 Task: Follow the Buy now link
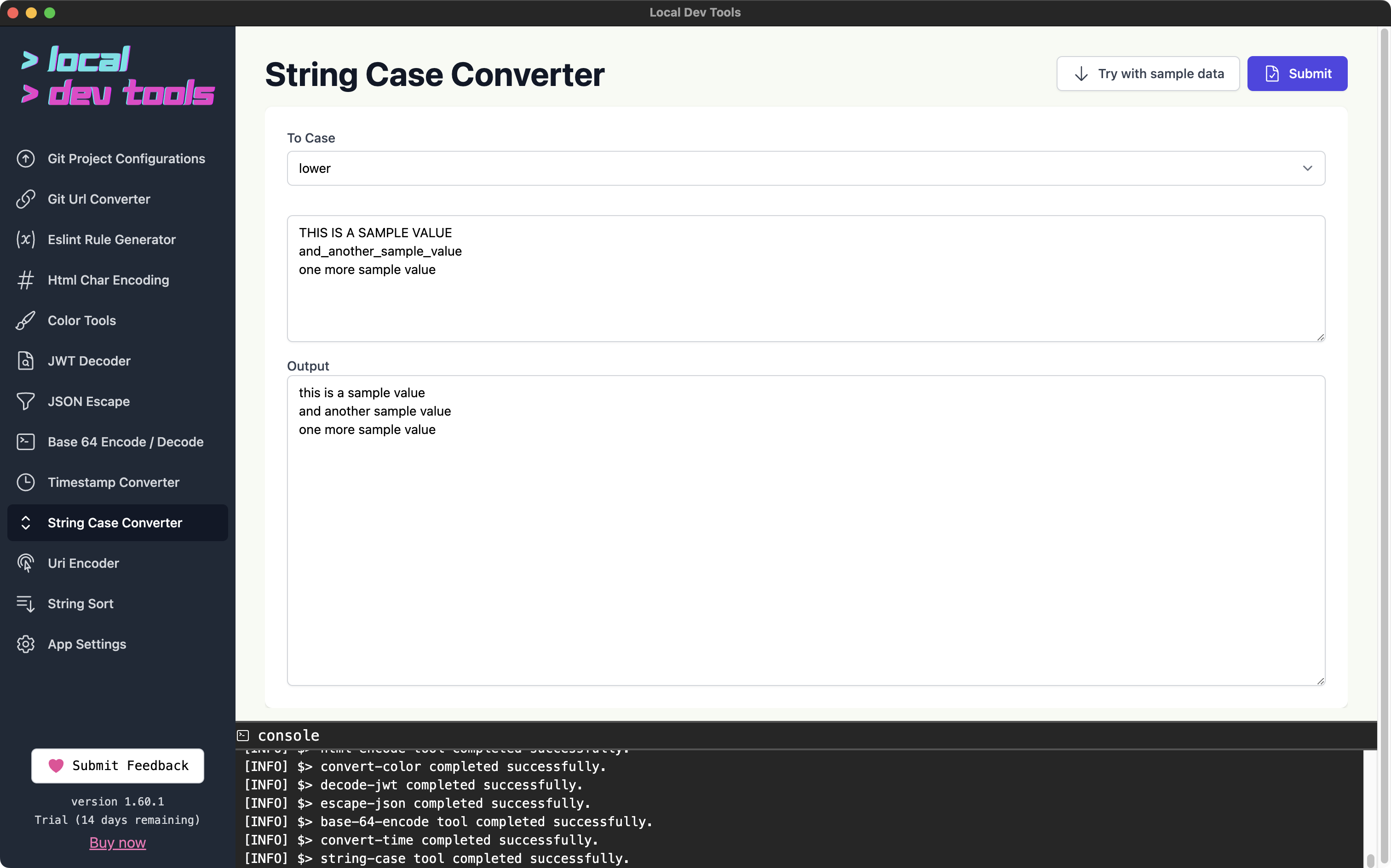point(118,843)
